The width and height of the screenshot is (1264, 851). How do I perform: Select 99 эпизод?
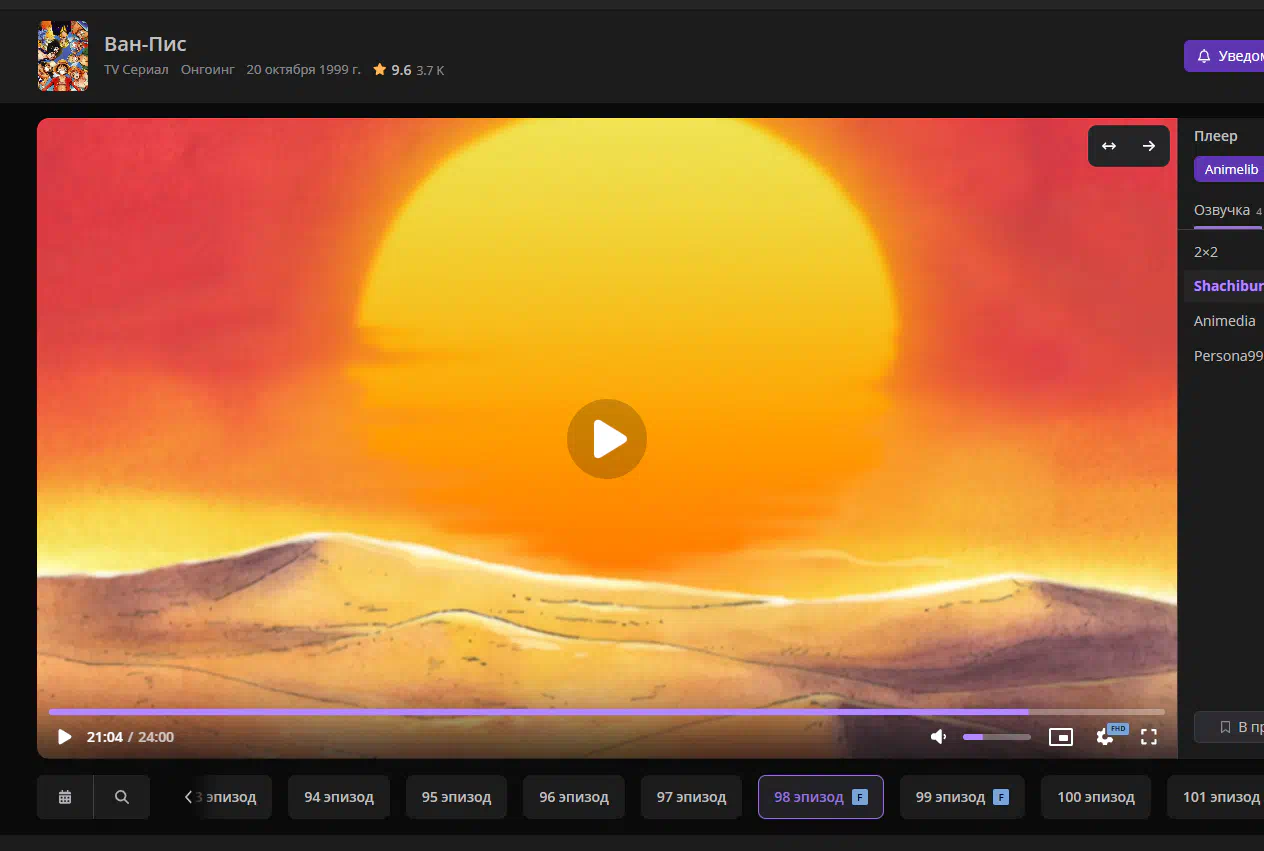(962, 797)
